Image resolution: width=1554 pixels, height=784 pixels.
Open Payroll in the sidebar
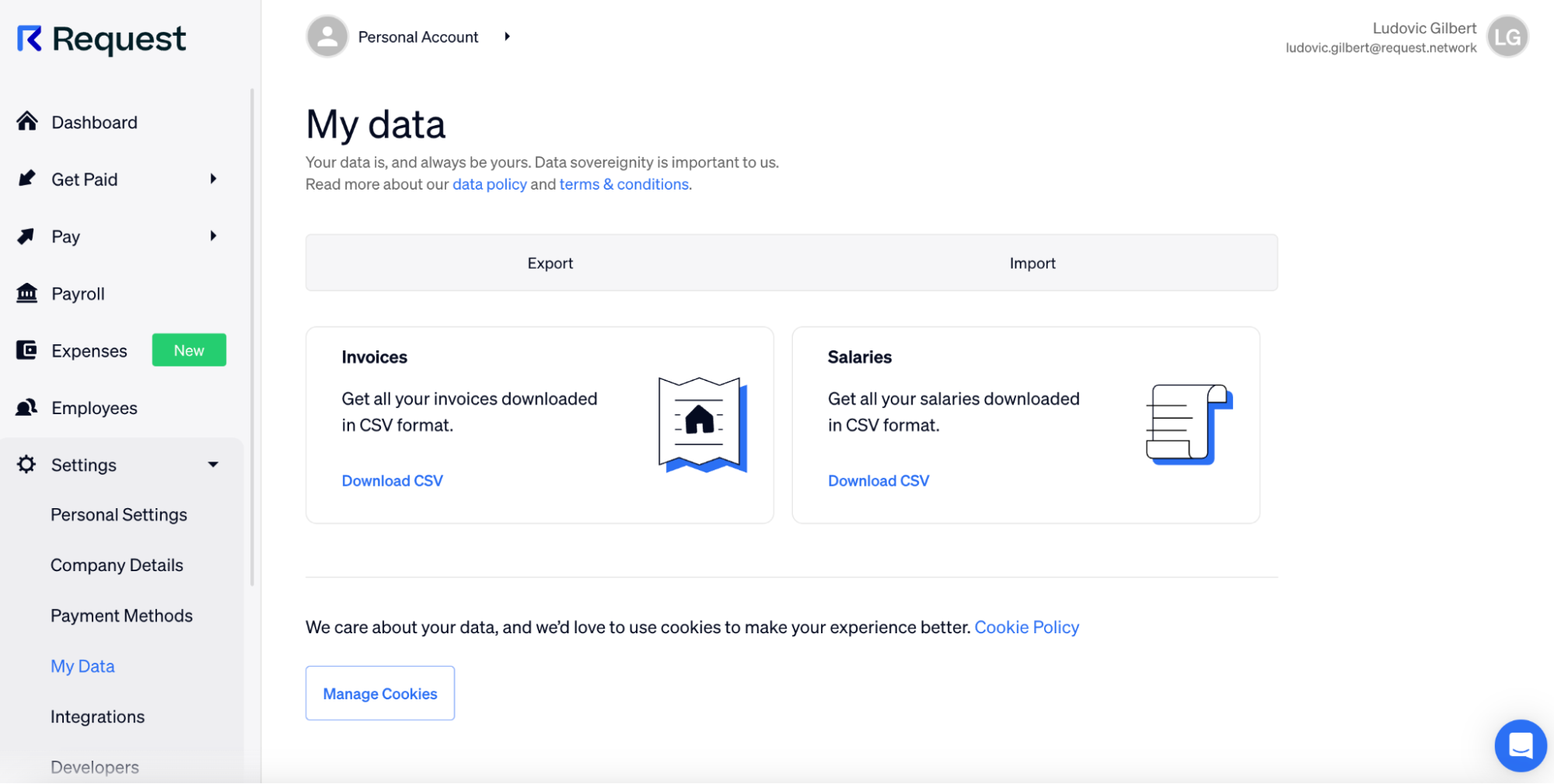point(78,294)
